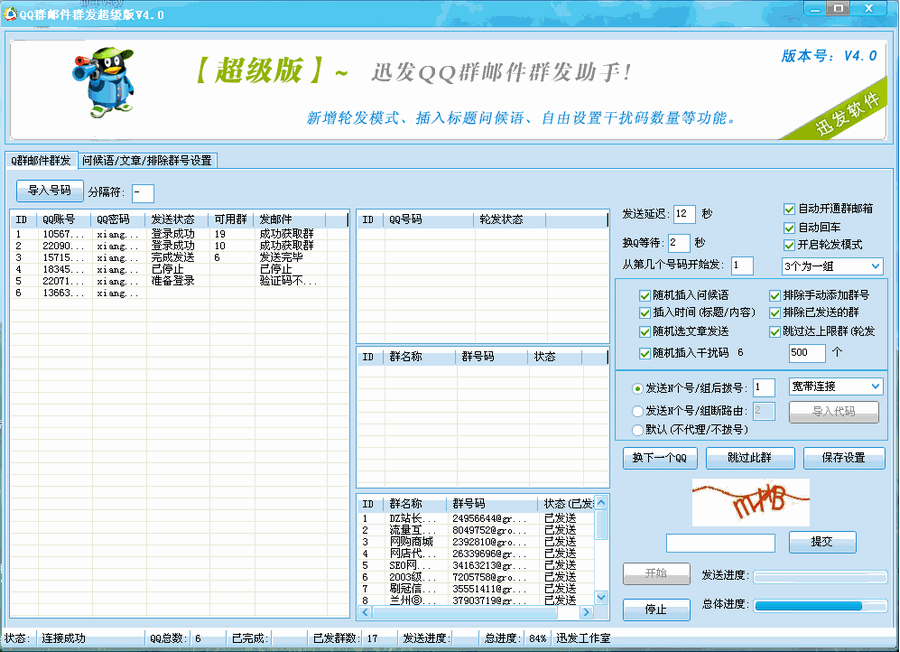Uncheck 开启轮发模式
This screenshot has height=652, width=900.
[x=790, y=245]
